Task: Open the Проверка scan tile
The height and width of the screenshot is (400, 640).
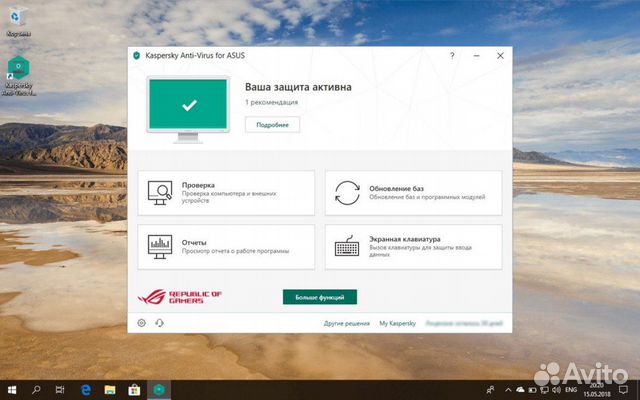Action: tap(226, 193)
